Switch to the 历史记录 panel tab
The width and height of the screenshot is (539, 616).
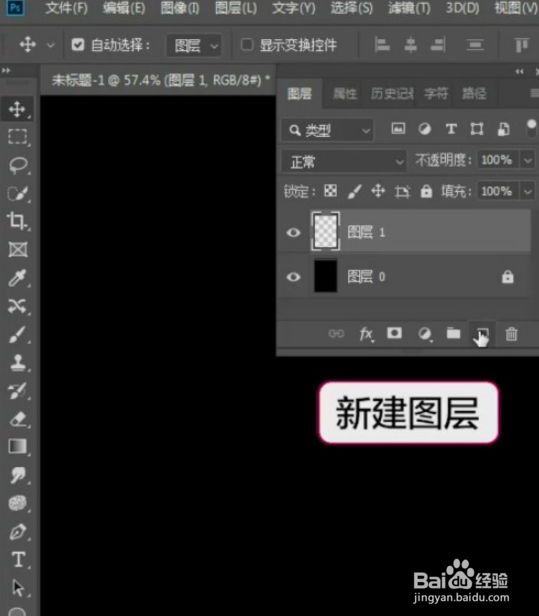tap(392, 94)
